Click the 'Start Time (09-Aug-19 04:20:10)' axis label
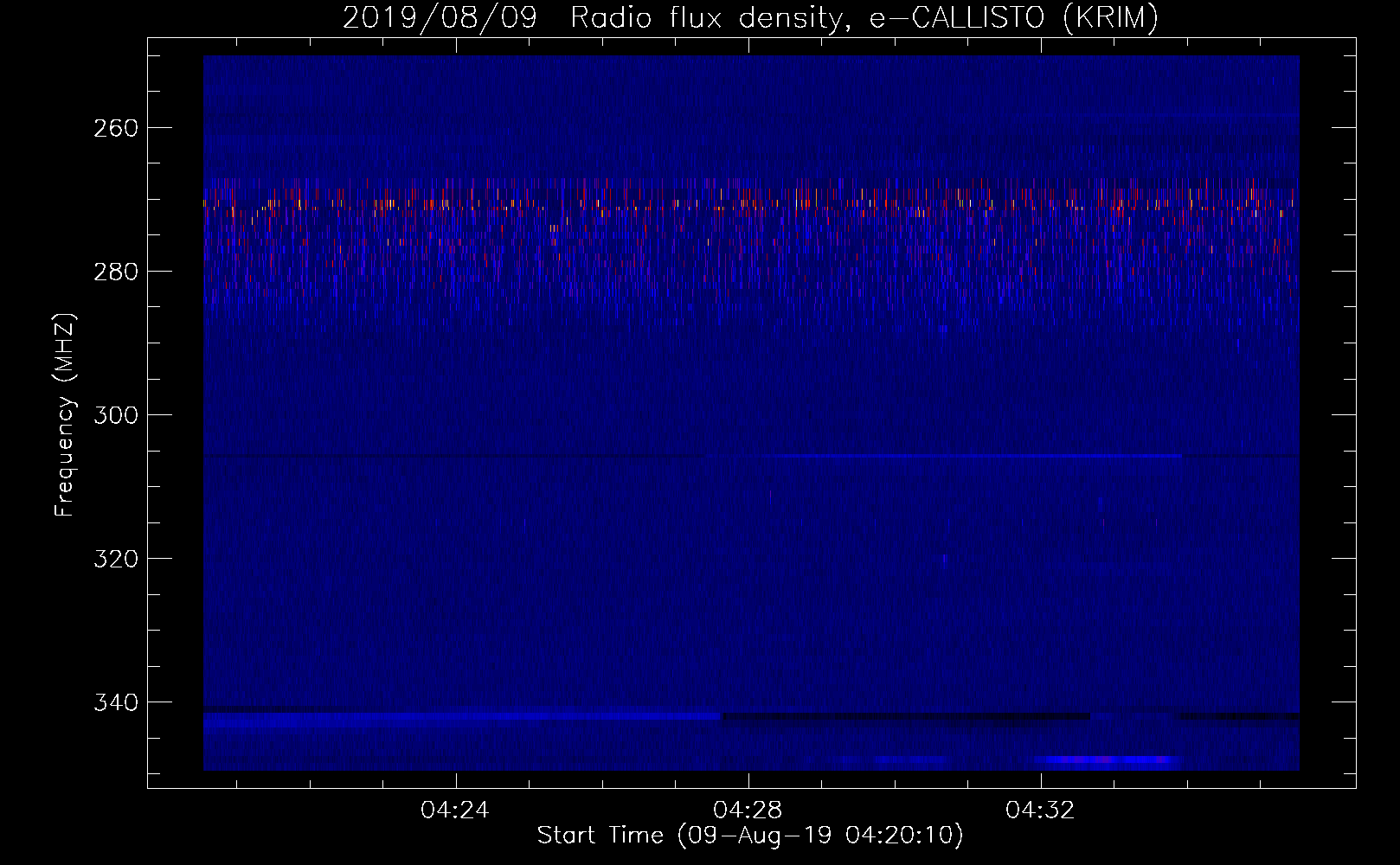This screenshot has height=865, width=1400. [750, 836]
